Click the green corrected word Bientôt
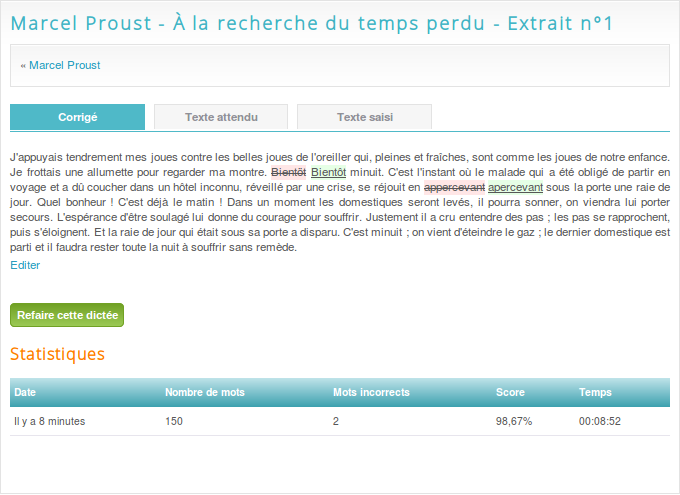The width and height of the screenshot is (680, 495). pos(328,172)
